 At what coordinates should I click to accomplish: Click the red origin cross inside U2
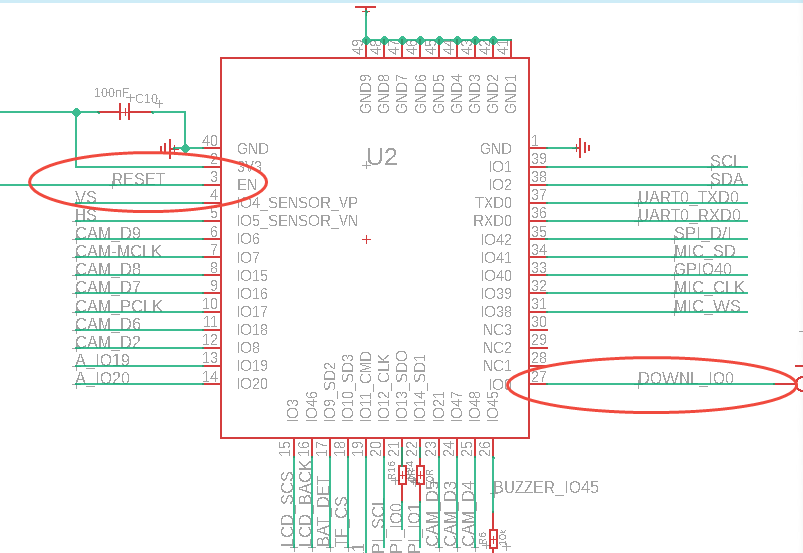367,239
